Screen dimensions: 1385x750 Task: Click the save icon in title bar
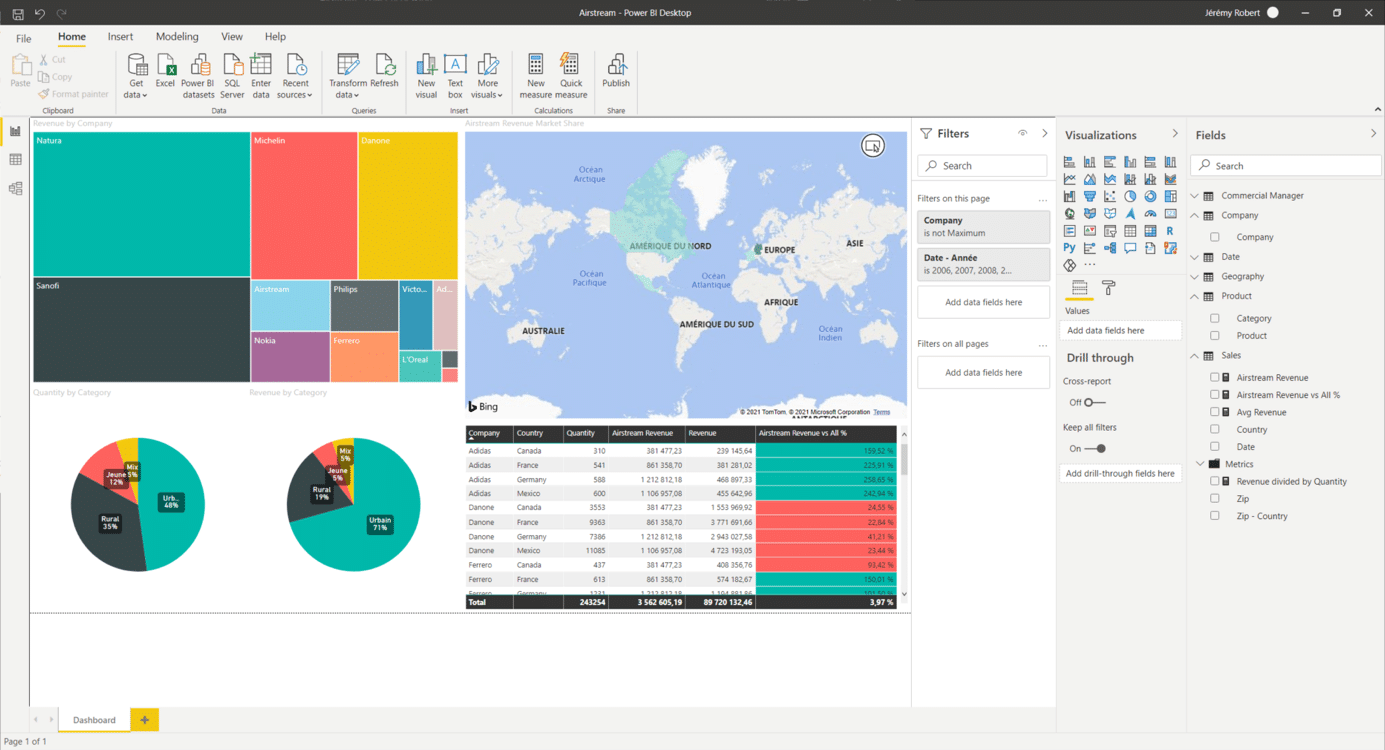[x=17, y=13]
